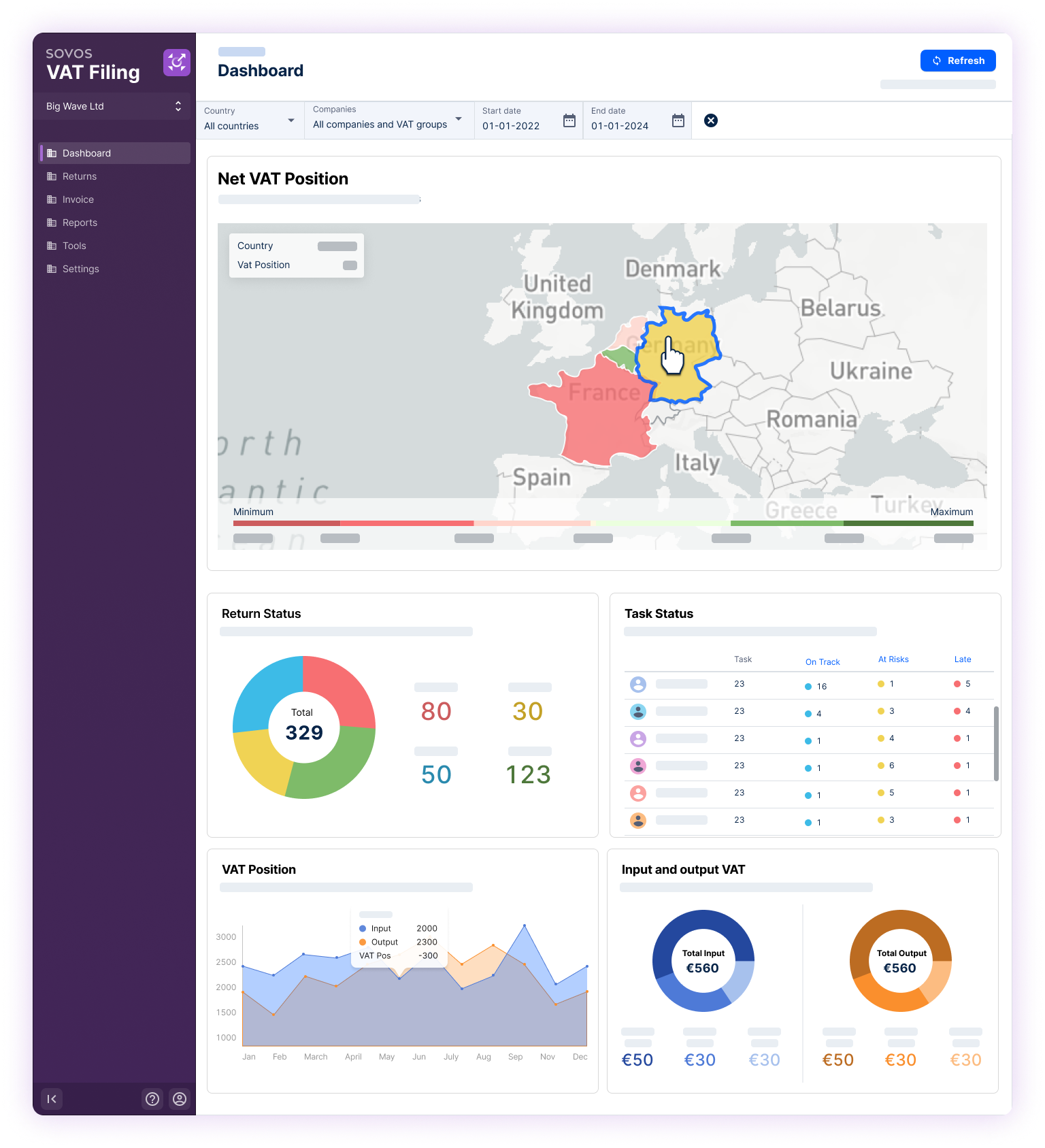The image size is (1045, 1148).
Task: Select the Invoice menu item
Action: coord(78,199)
